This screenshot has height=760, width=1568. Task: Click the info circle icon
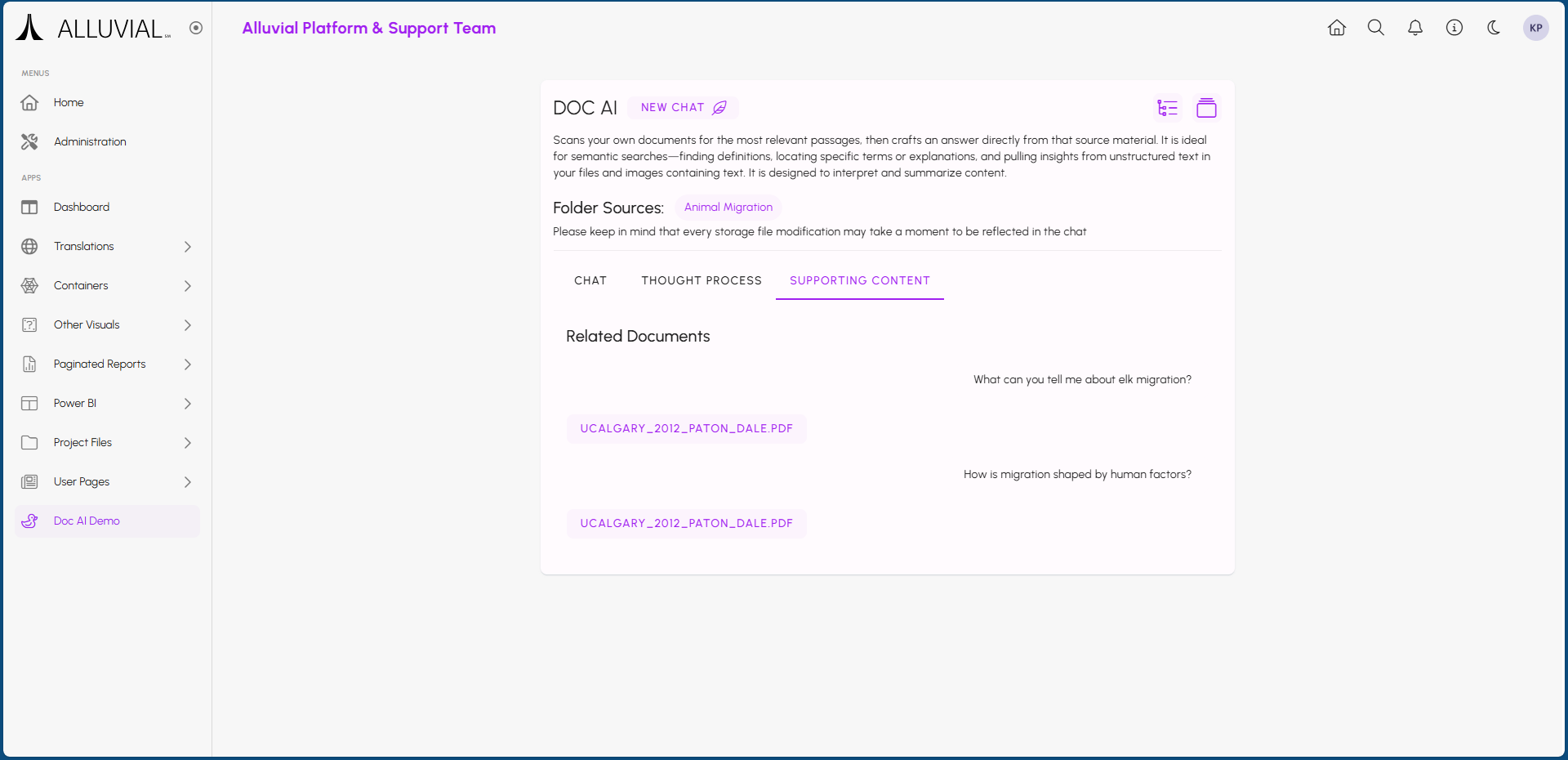point(1454,28)
